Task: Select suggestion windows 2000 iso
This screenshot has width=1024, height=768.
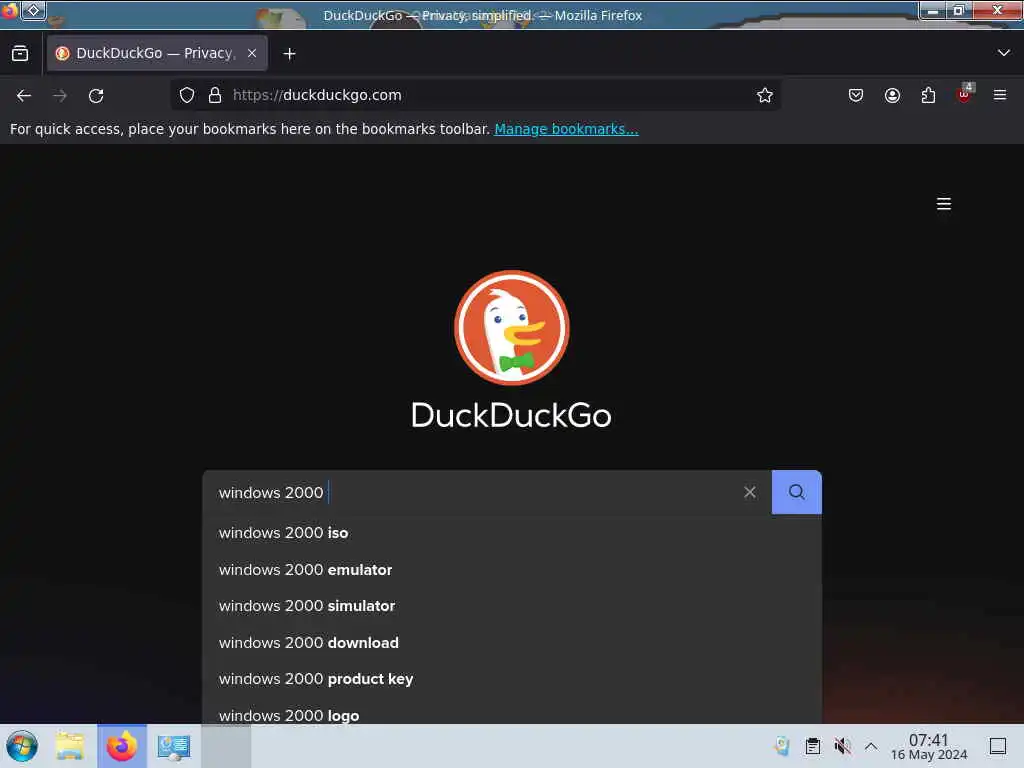Action: [x=512, y=533]
